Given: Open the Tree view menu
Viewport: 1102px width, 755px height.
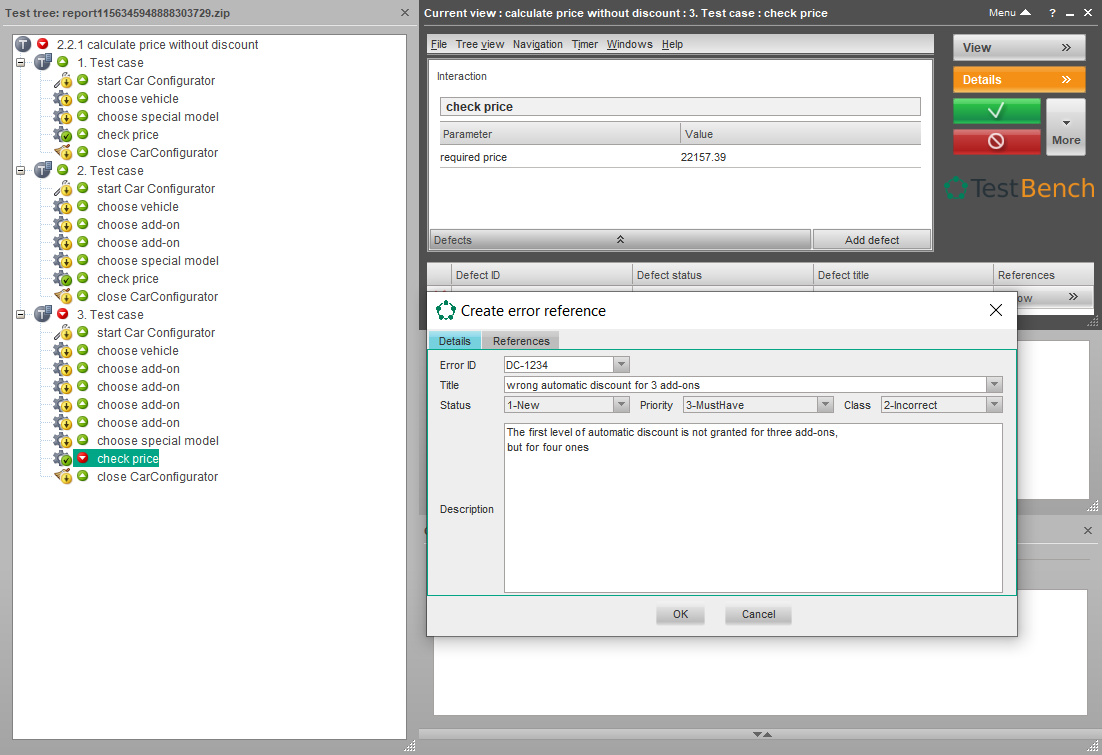Looking at the screenshot, I should 479,44.
